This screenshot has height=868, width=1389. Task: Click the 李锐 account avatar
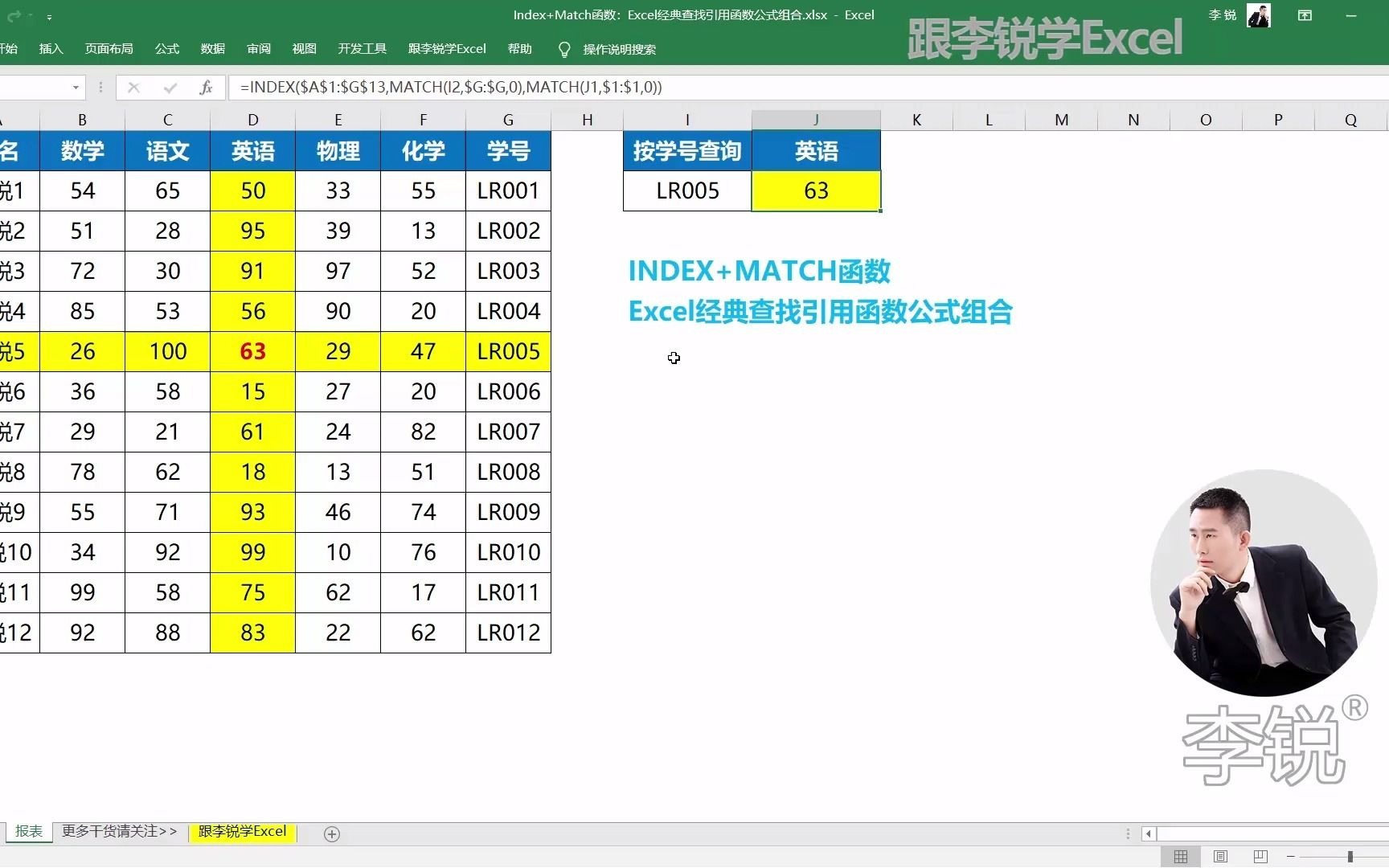(1258, 15)
